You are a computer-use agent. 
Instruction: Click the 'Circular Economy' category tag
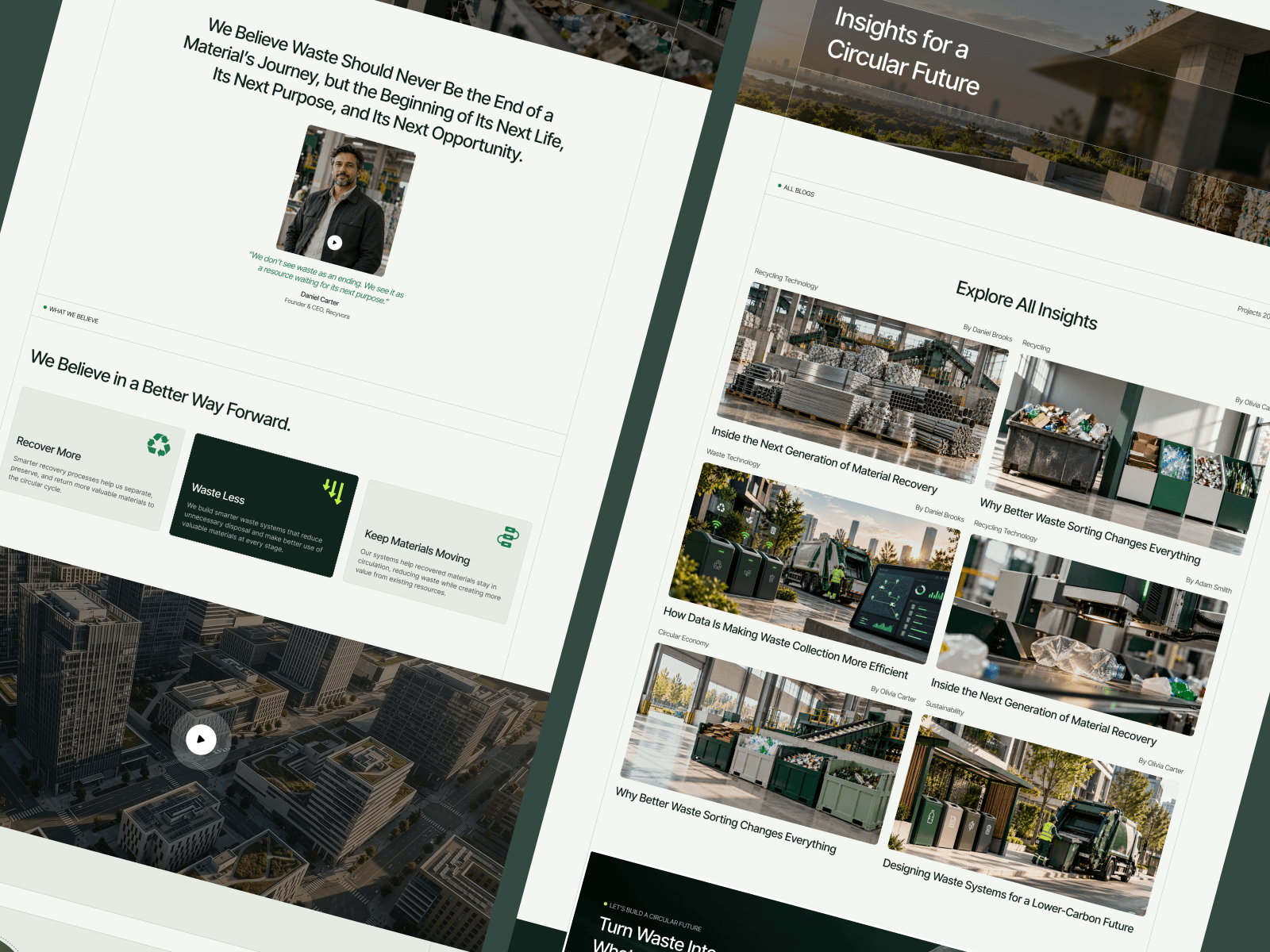click(683, 638)
